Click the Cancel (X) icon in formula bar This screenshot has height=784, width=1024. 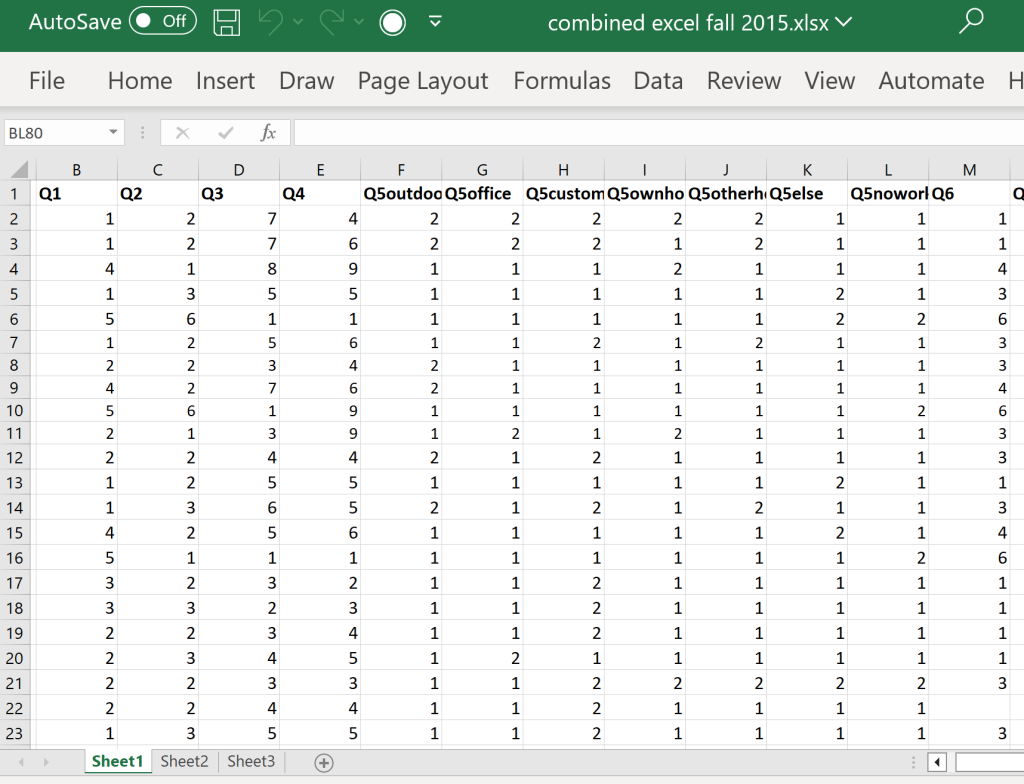coord(184,132)
